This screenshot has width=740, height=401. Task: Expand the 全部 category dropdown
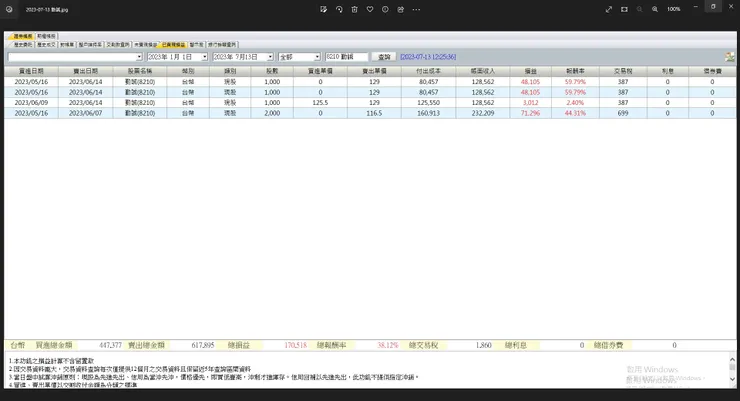[x=317, y=57]
